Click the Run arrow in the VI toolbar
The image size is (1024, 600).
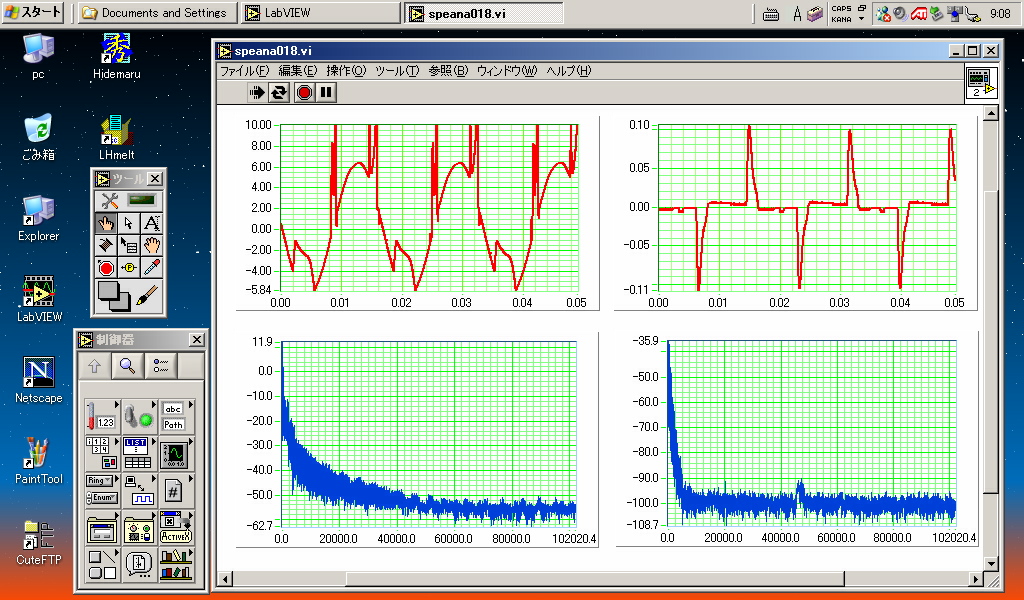click(258, 92)
